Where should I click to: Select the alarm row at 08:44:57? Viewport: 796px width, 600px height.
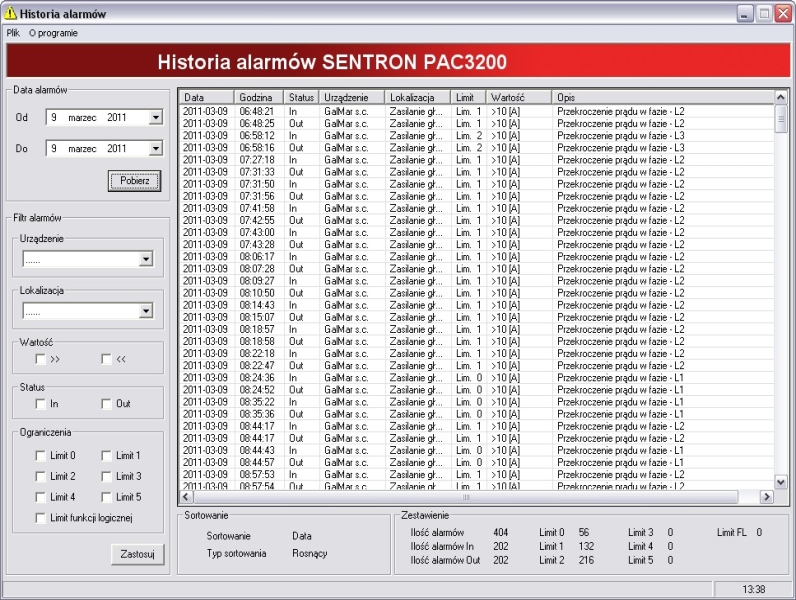(x=477, y=462)
